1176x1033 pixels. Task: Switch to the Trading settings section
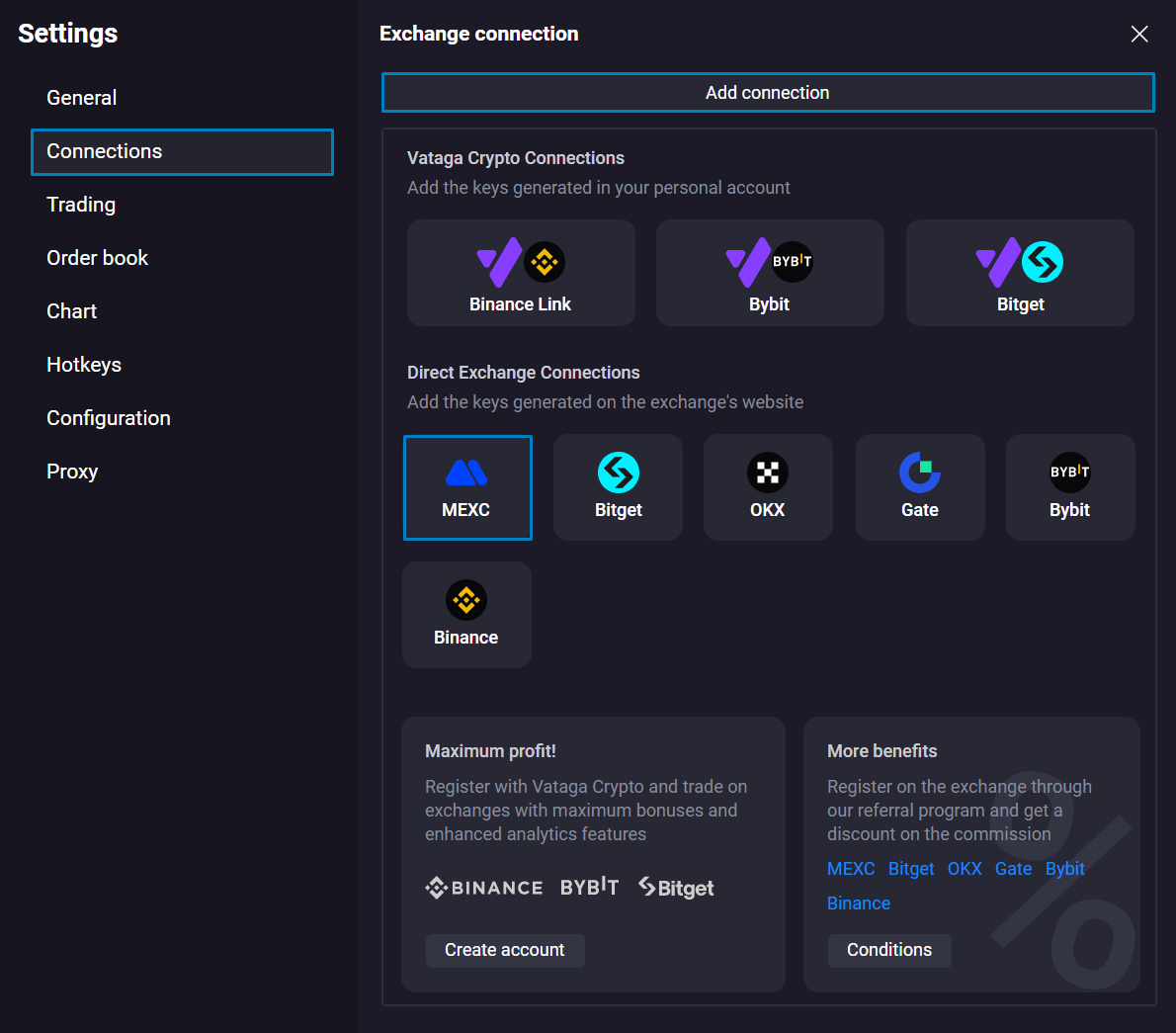[x=80, y=205]
